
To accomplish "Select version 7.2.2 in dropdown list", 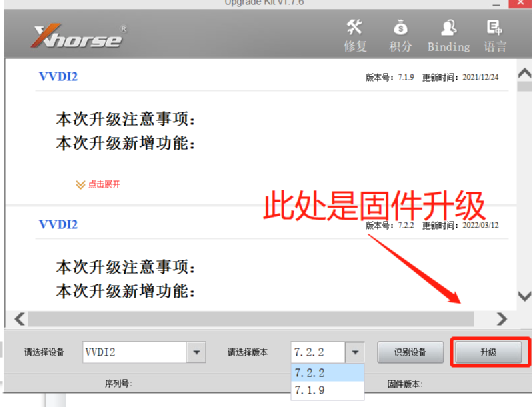I will pos(328,373).
